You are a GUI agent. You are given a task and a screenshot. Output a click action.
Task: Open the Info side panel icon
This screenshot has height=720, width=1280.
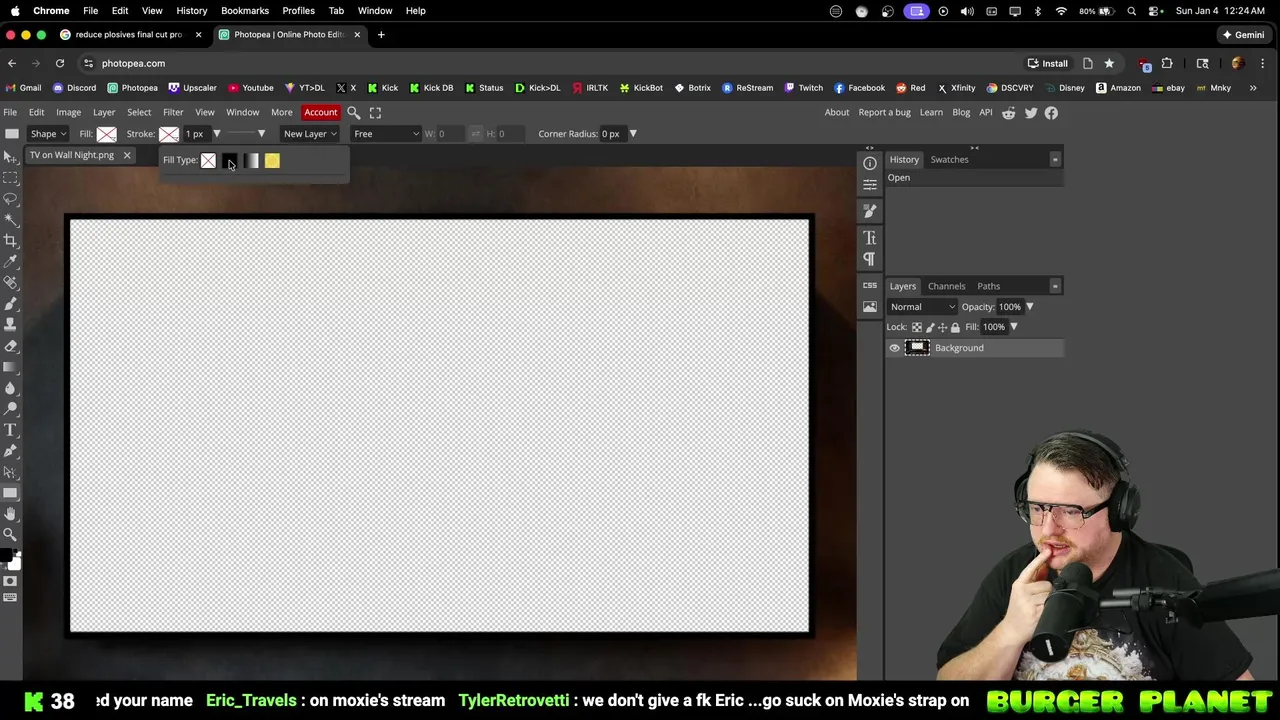pyautogui.click(x=870, y=163)
